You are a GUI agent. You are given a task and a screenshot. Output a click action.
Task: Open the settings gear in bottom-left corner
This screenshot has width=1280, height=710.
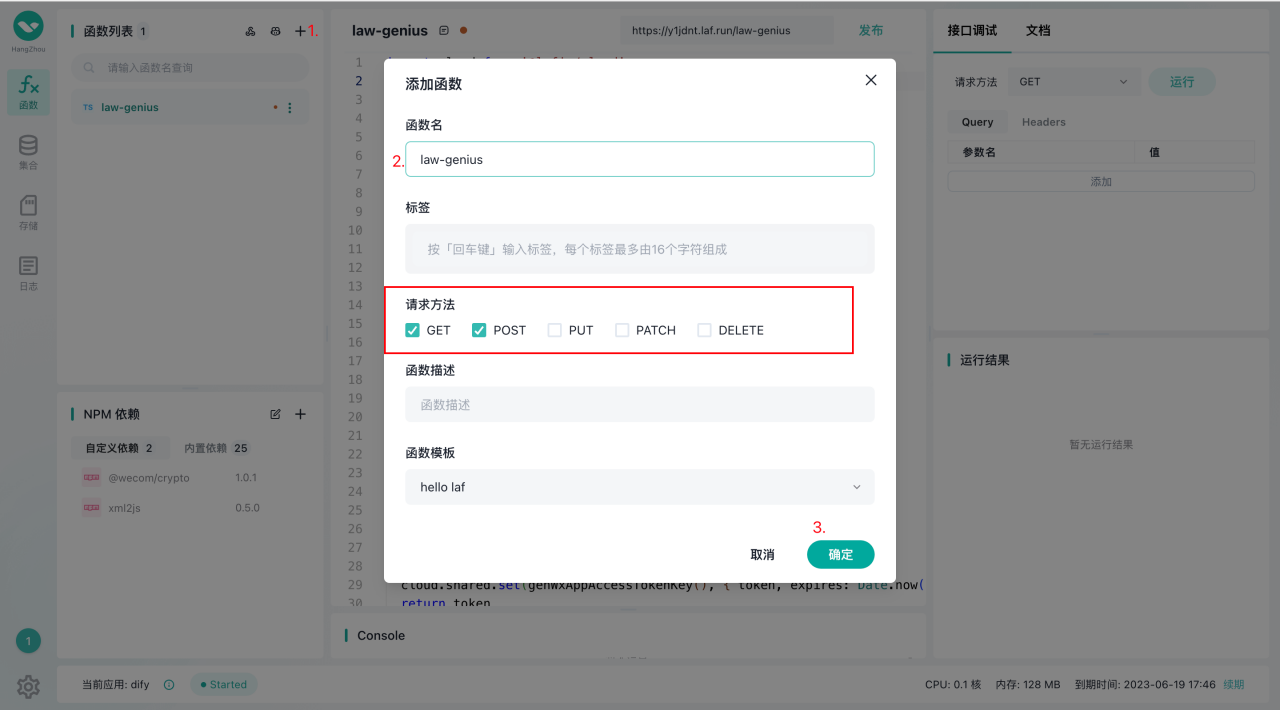pyautogui.click(x=27, y=686)
